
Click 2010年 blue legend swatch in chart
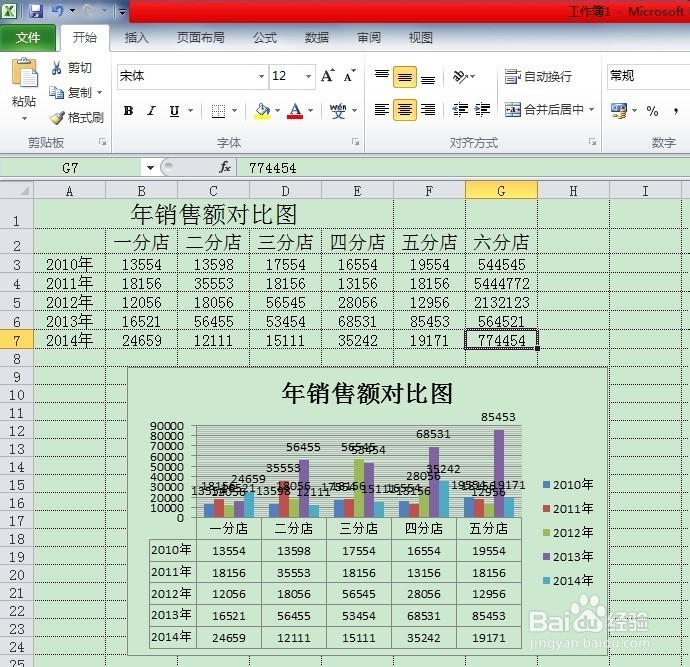tap(547, 484)
